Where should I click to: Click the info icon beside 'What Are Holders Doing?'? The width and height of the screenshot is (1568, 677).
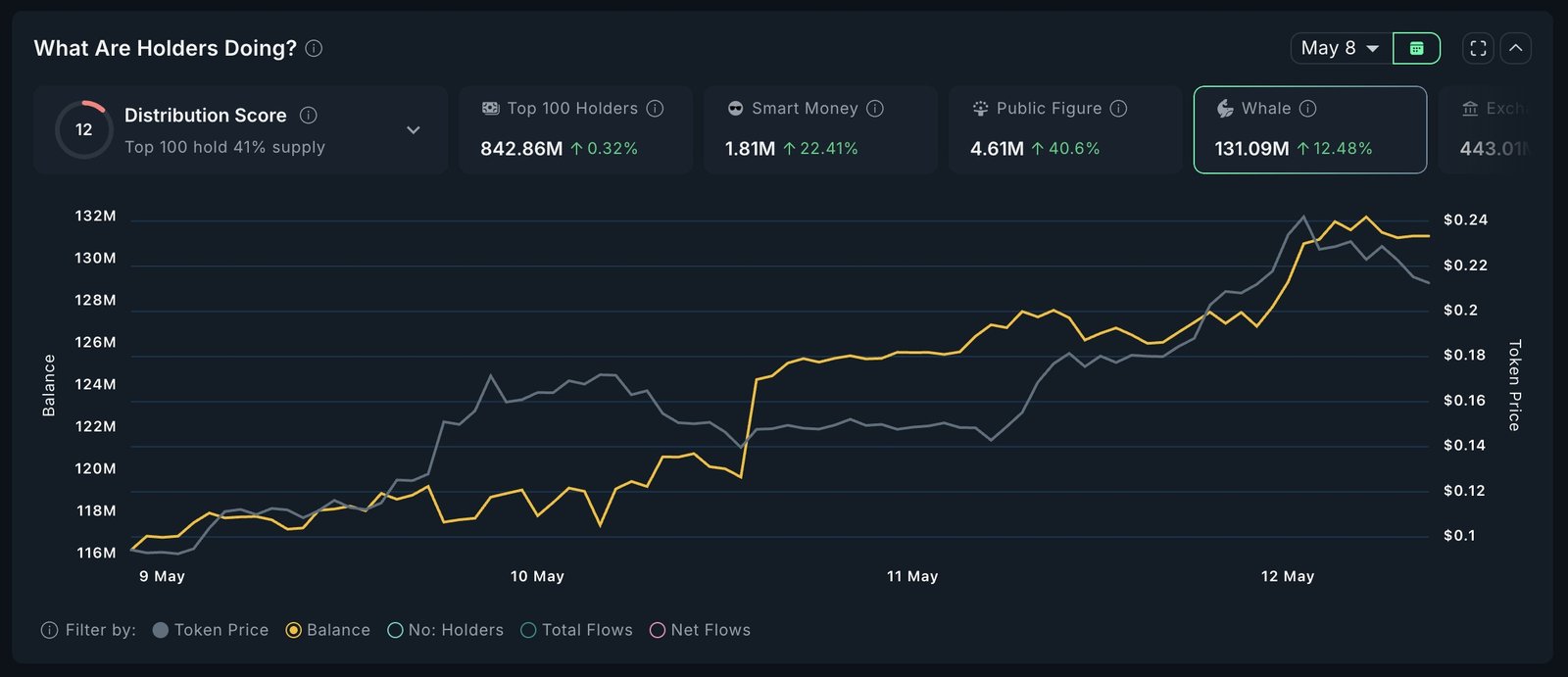click(314, 48)
